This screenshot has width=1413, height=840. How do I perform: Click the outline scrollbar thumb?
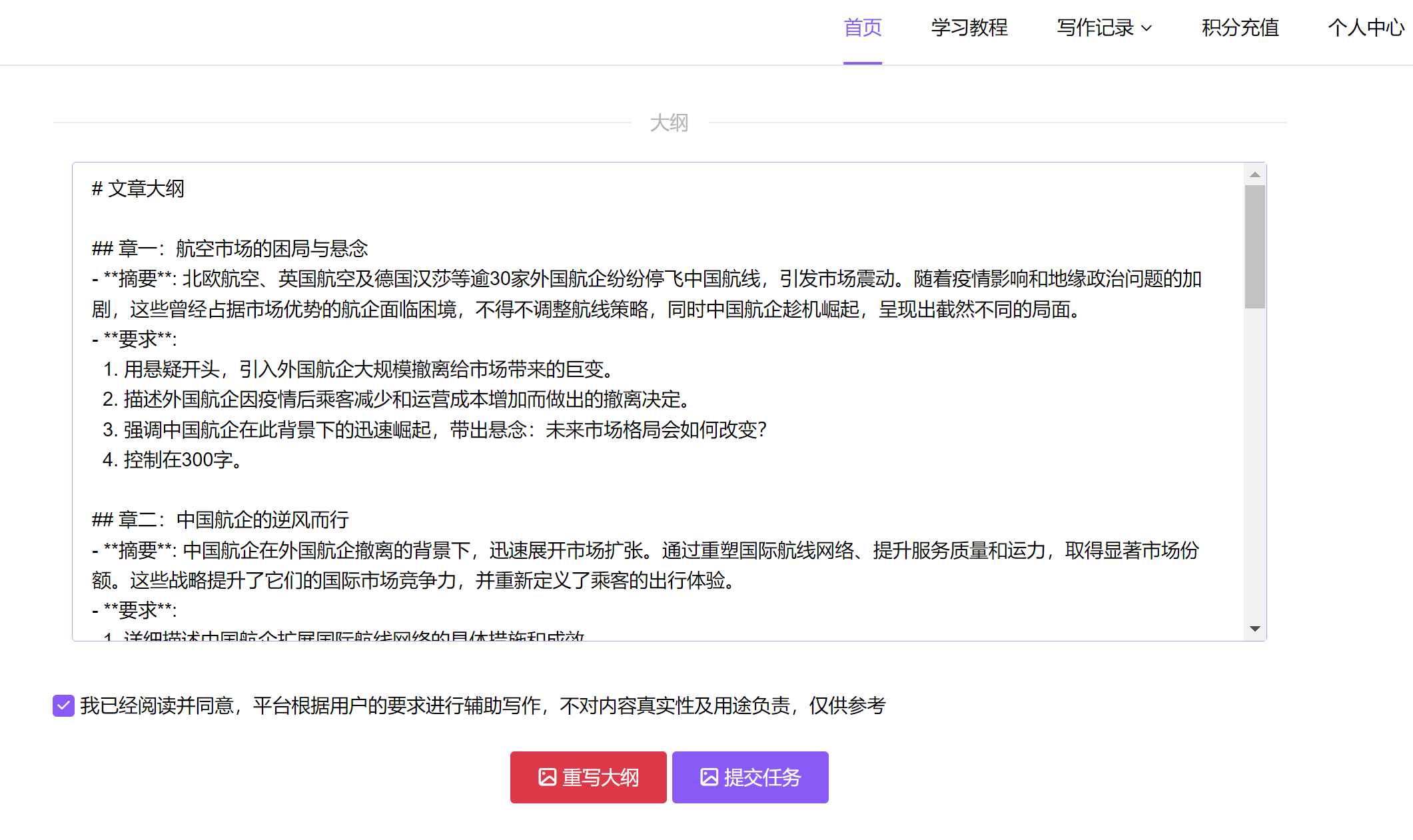pyautogui.click(x=1254, y=246)
